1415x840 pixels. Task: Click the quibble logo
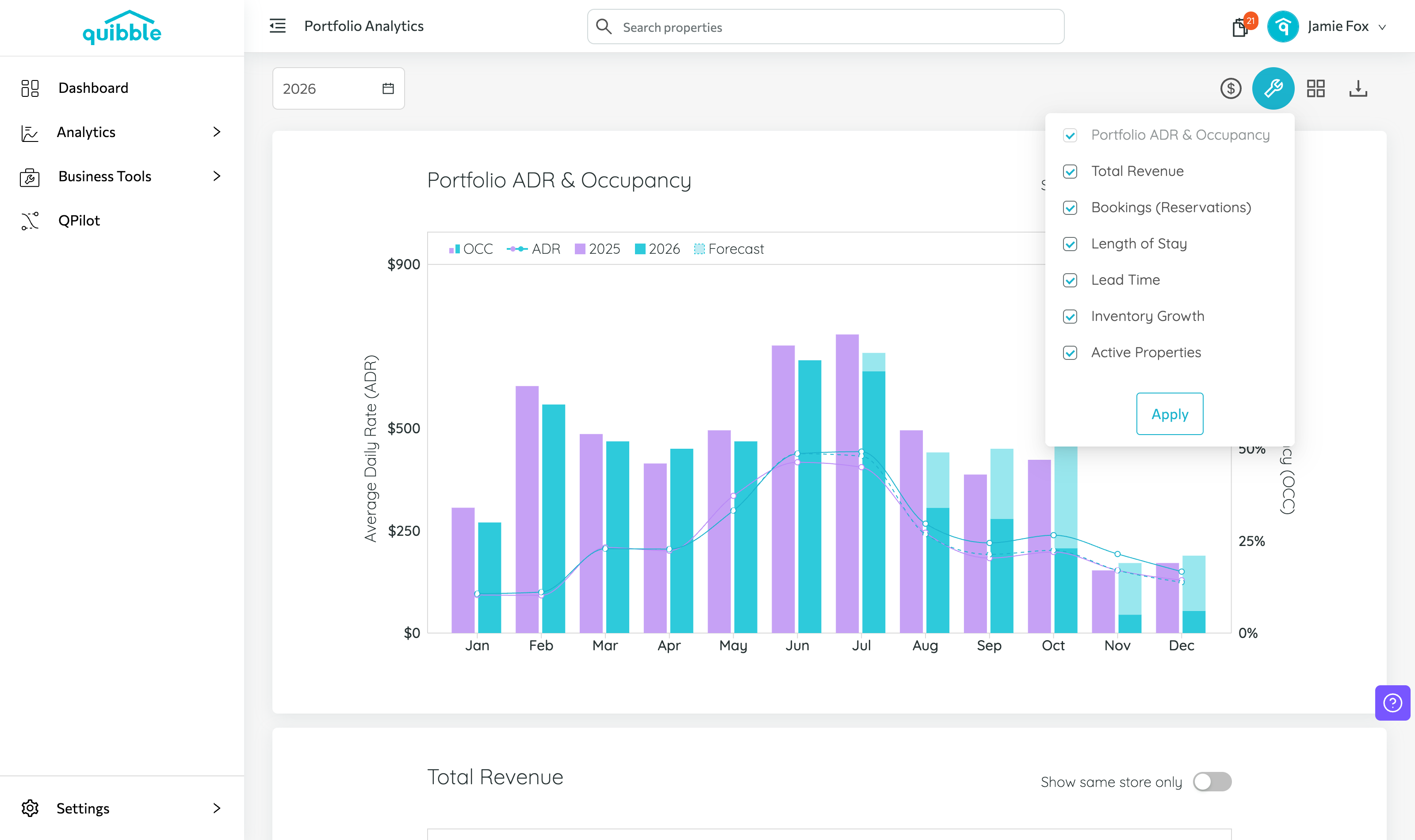pyautogui.click(x=122, y=27)
